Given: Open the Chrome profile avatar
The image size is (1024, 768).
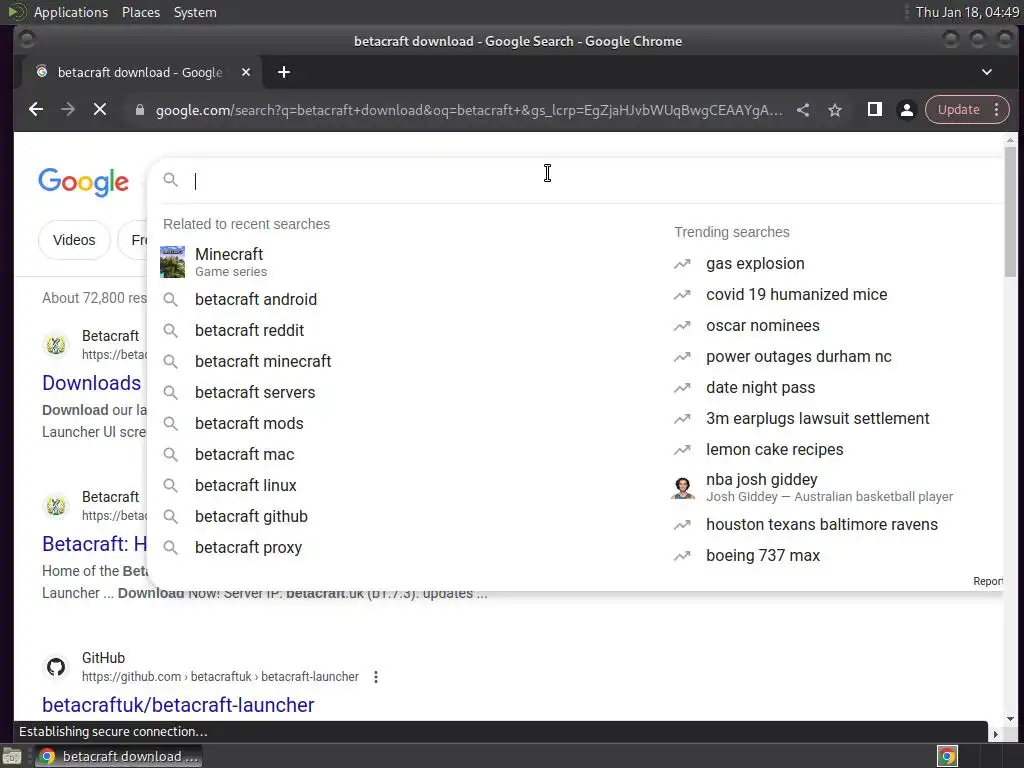Looking at the screenshot, I should click(906, 110).
